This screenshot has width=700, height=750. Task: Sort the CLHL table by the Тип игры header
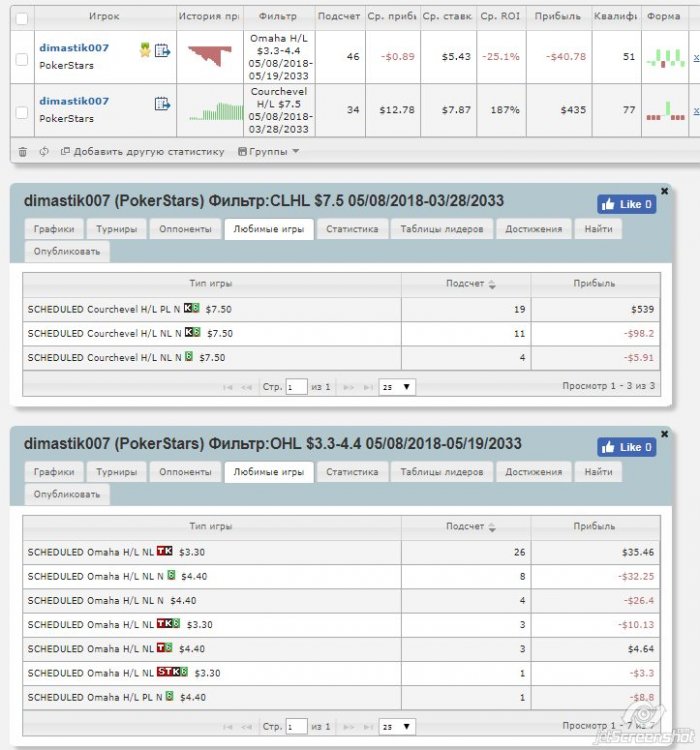pos(211,284)
